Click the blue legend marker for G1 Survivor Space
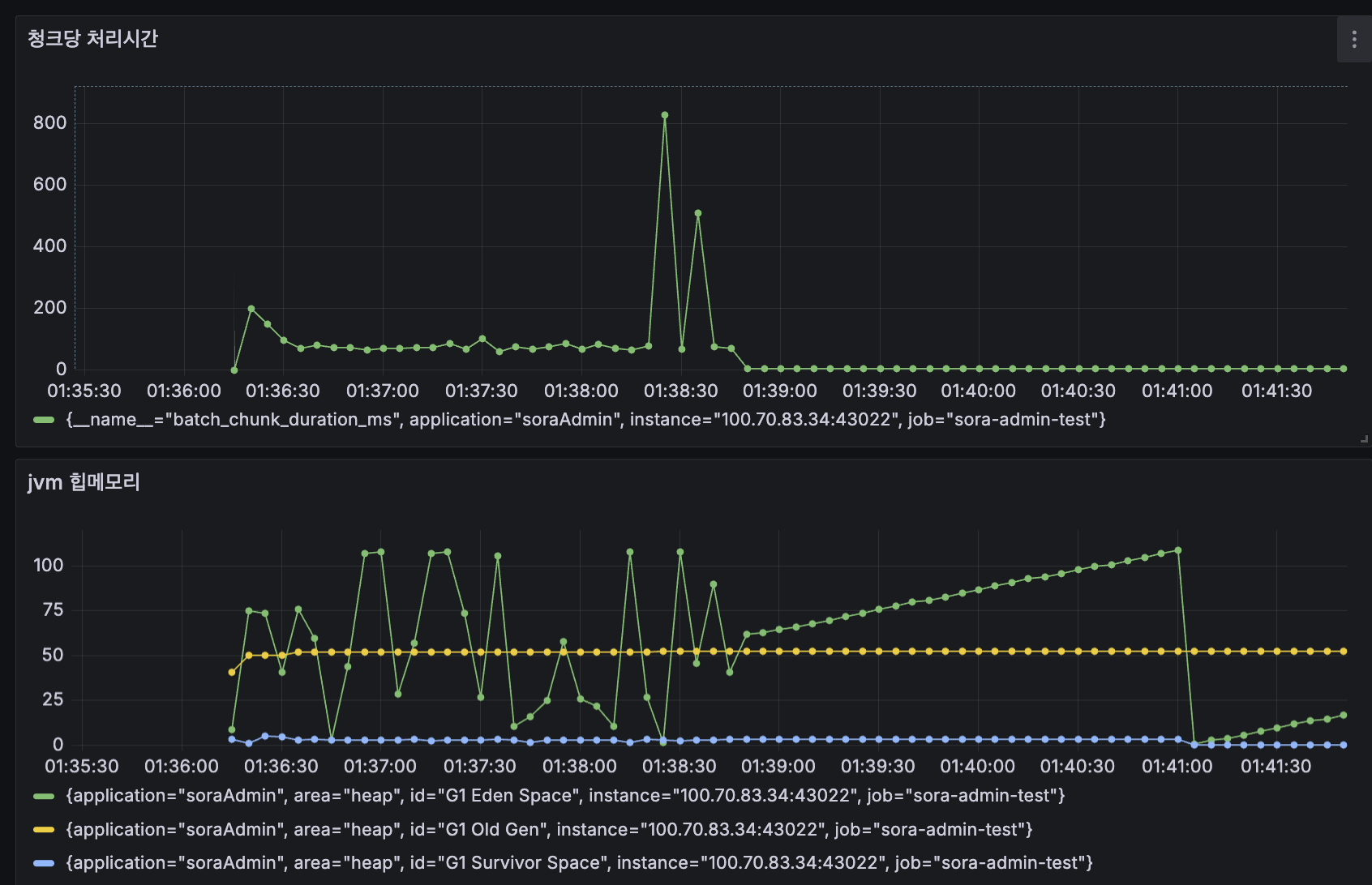The width and height of the screenshot is (1372, 885). point(43,862)
